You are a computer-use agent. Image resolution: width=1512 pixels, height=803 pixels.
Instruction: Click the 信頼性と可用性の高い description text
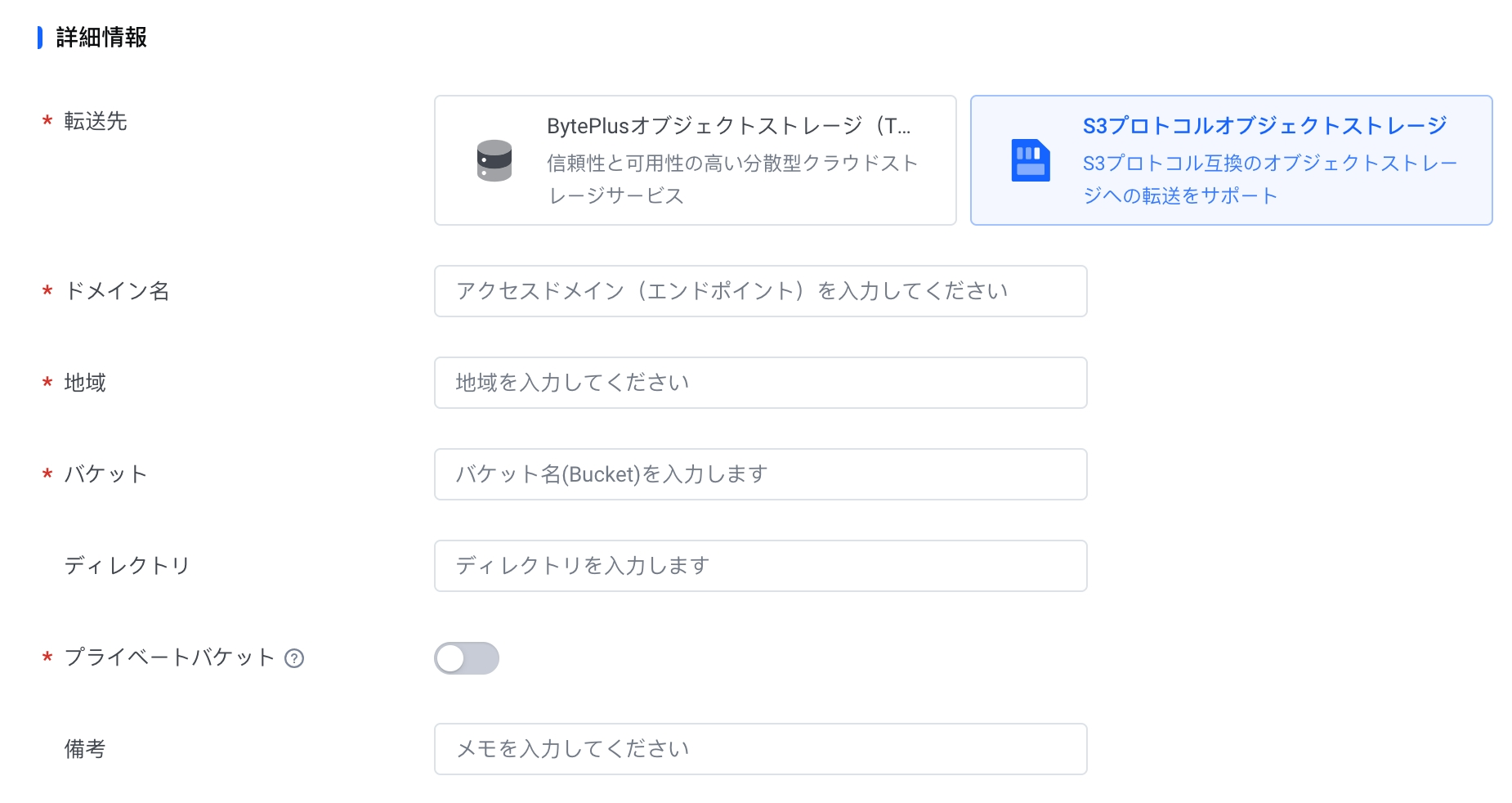click(733, 179)
